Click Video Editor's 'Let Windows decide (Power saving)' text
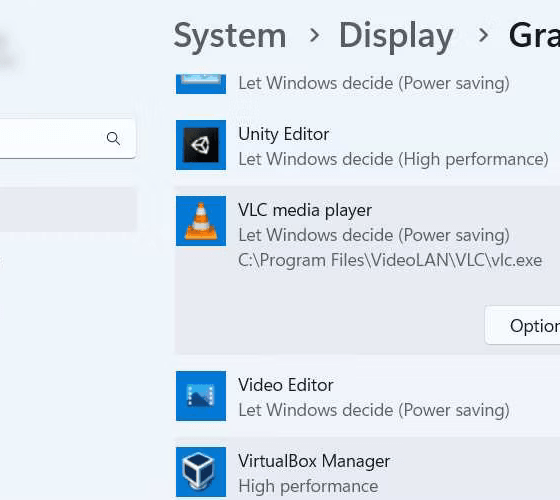Viewport: 560px width, 500px height. coord(374,410)
